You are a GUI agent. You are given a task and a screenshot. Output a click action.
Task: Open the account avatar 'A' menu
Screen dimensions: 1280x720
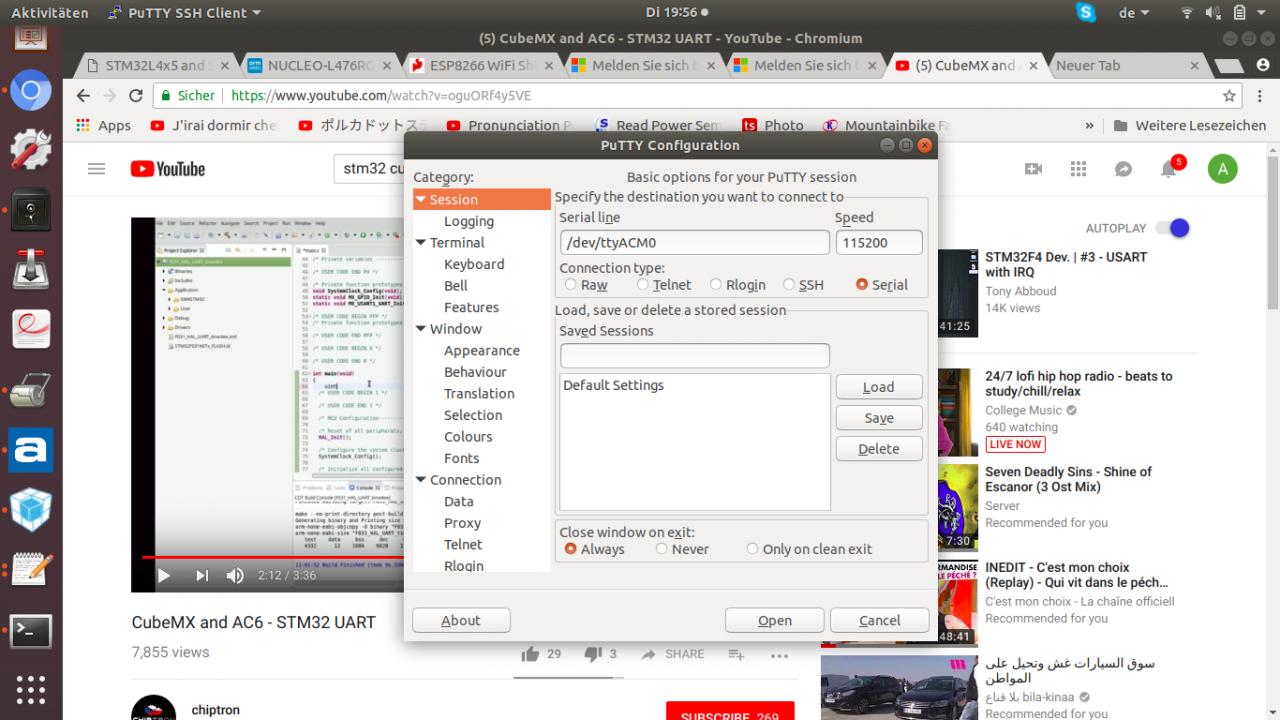coord(1222,169)
